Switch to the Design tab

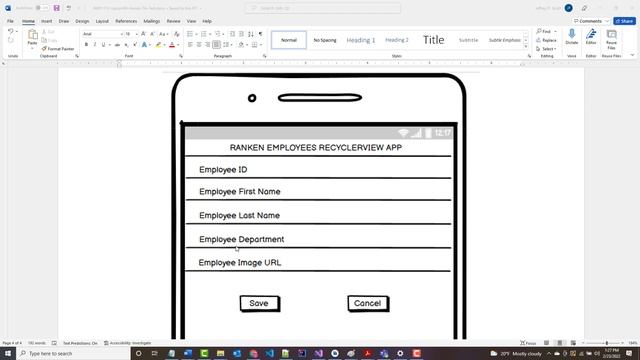82,21
